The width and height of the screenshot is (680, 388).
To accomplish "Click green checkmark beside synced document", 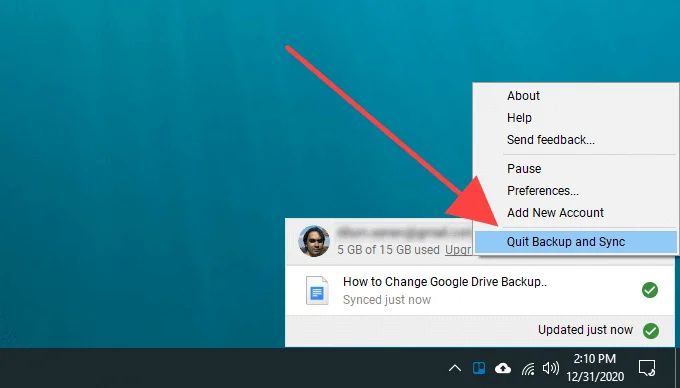I will point(650,290).
